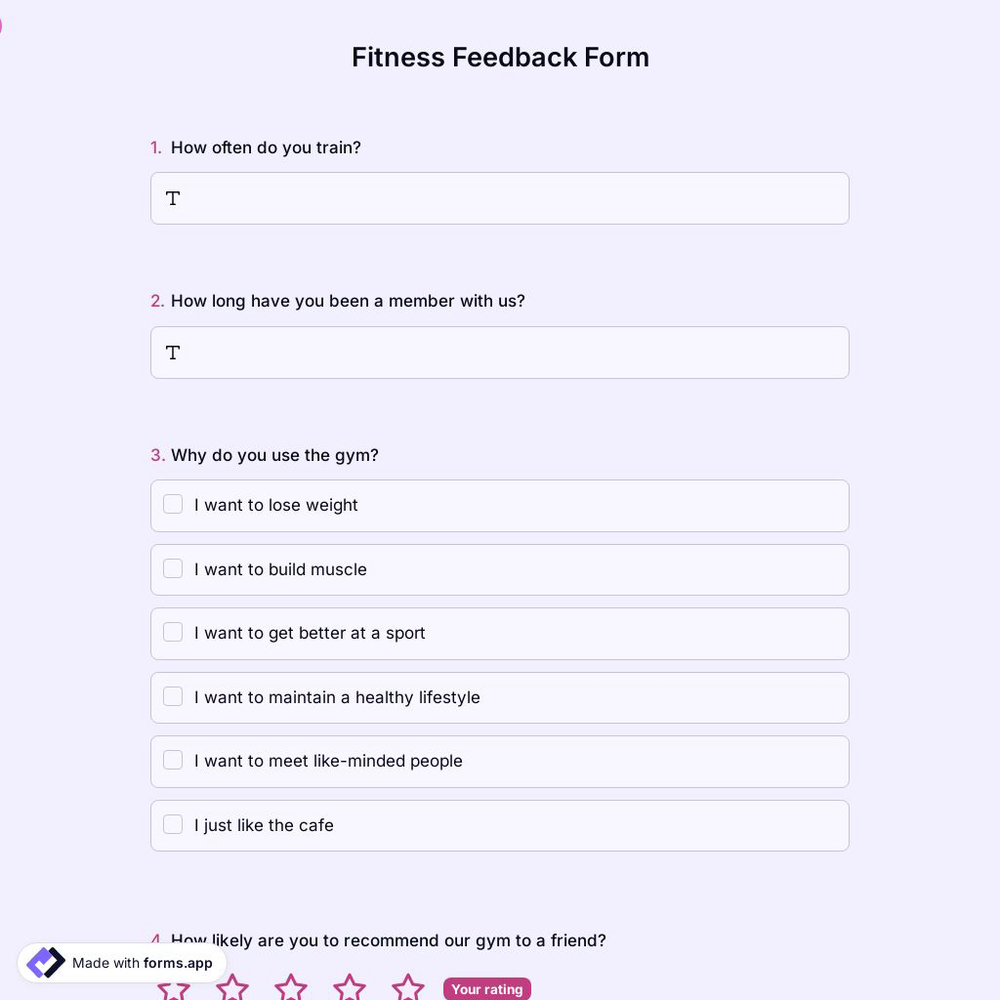Check the 'I want to lose weight' option
The width and height of the screenshot is (1000, 1000).
click(x=172, y=504)
